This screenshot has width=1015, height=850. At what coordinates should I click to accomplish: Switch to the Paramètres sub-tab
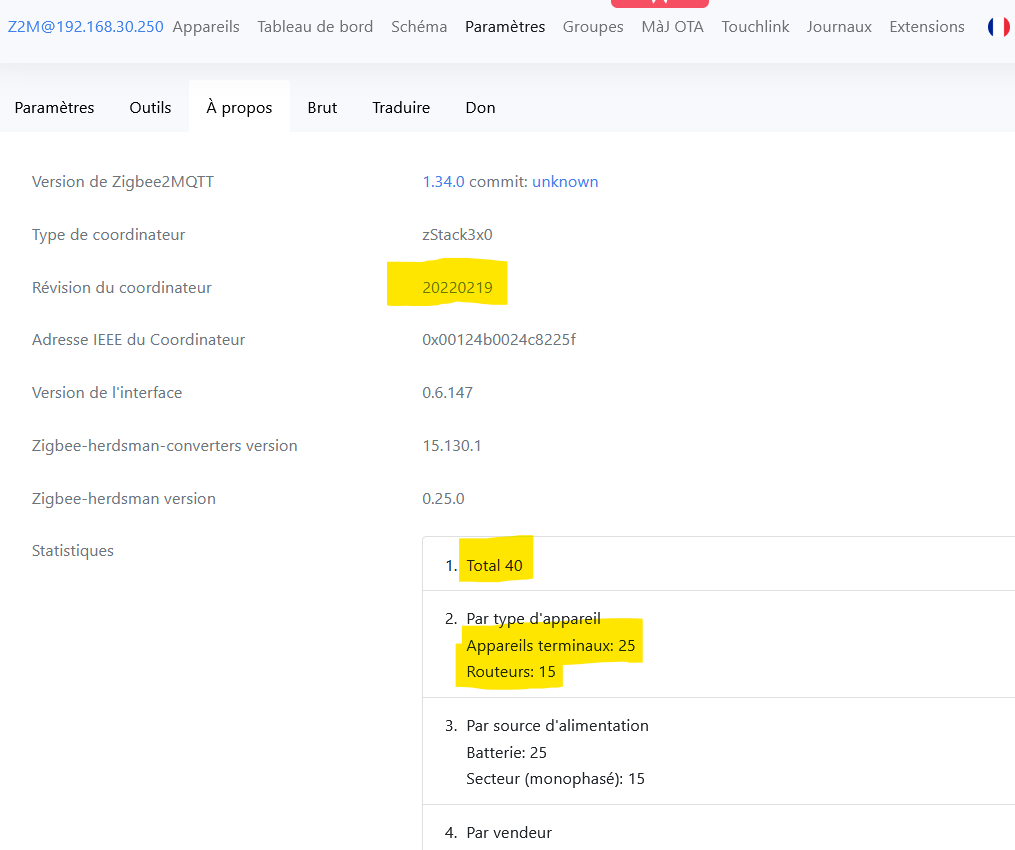pos(54,107)
